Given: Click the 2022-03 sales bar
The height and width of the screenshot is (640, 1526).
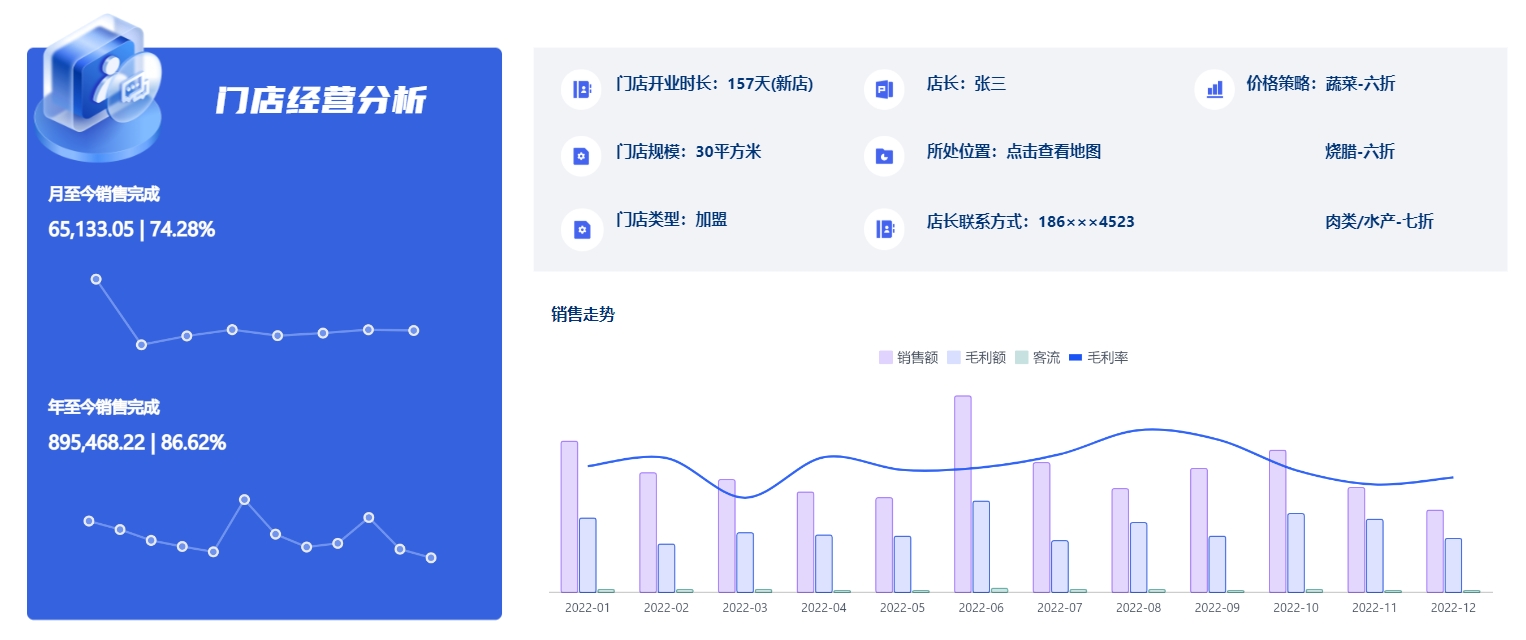Looking at the screenshot, I should click(727, 536).
